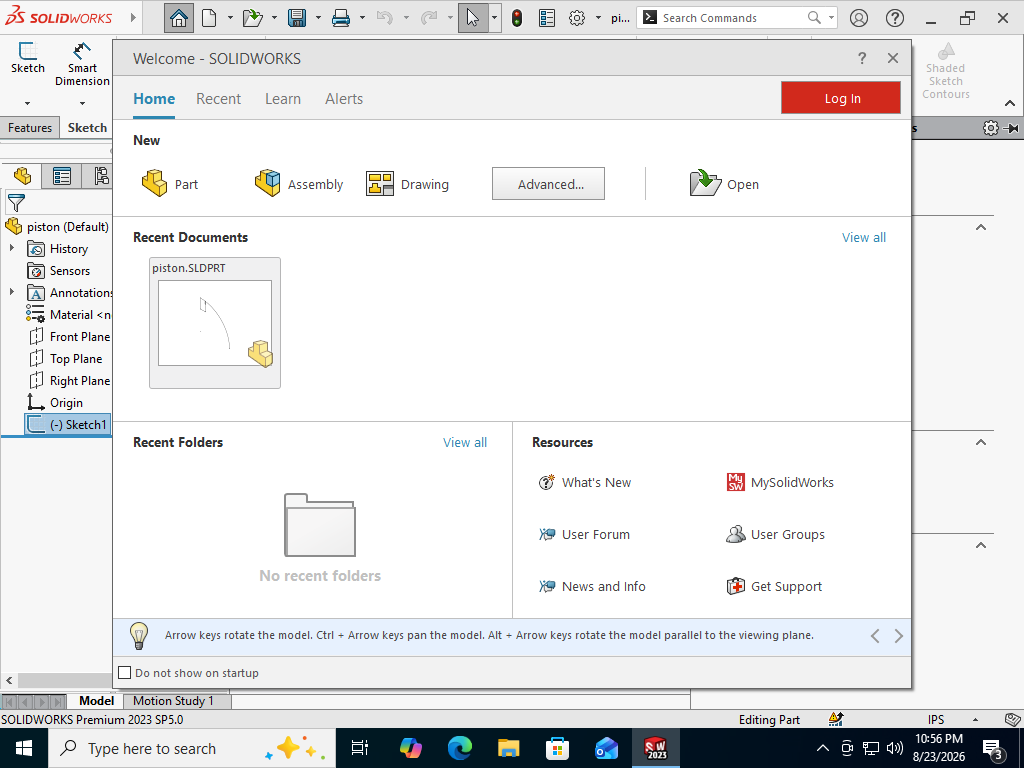Show the next tip arrow
The image size is (1024, 768).
point(899,636)
